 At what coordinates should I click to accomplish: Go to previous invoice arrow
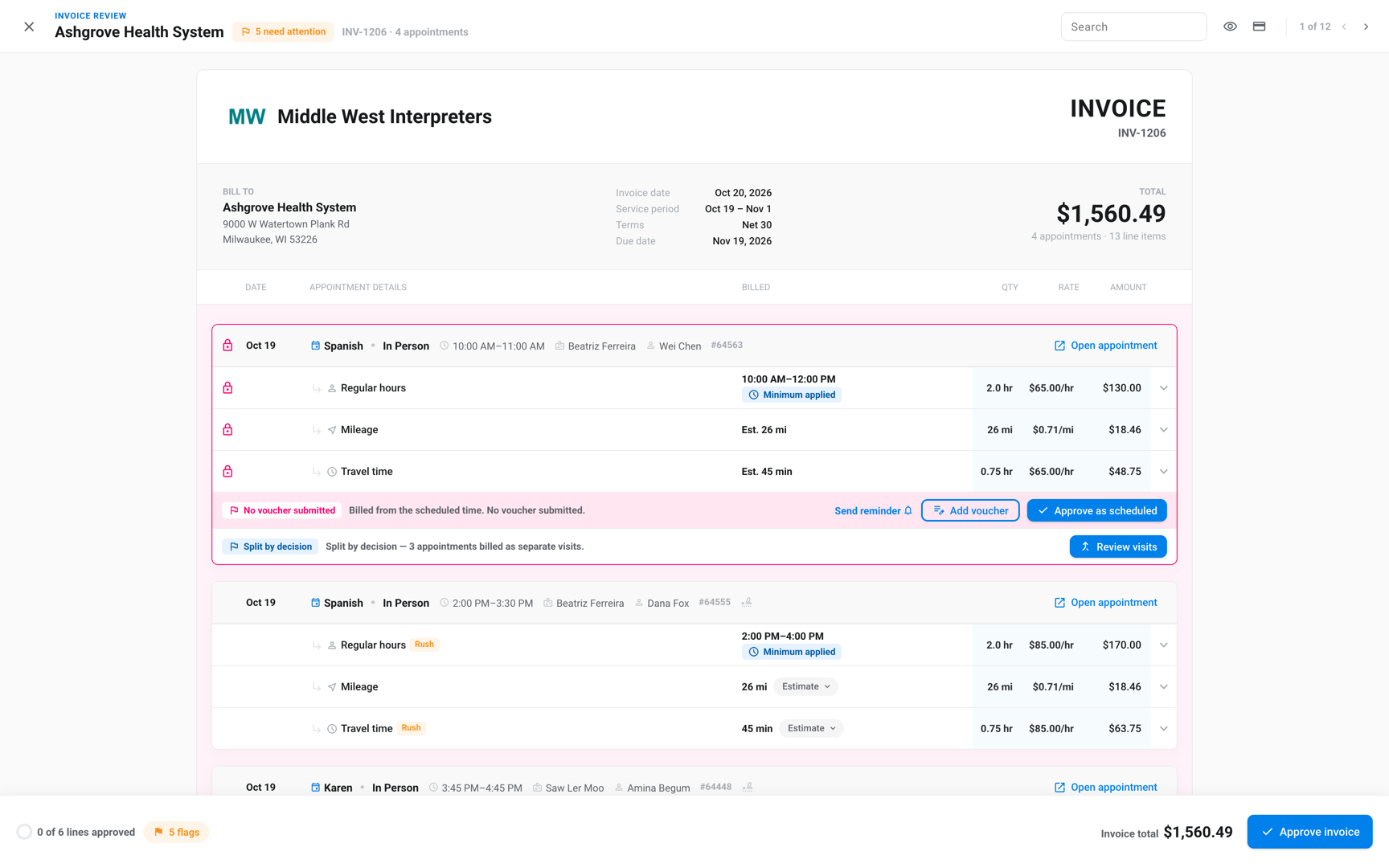coord(1344,27)
